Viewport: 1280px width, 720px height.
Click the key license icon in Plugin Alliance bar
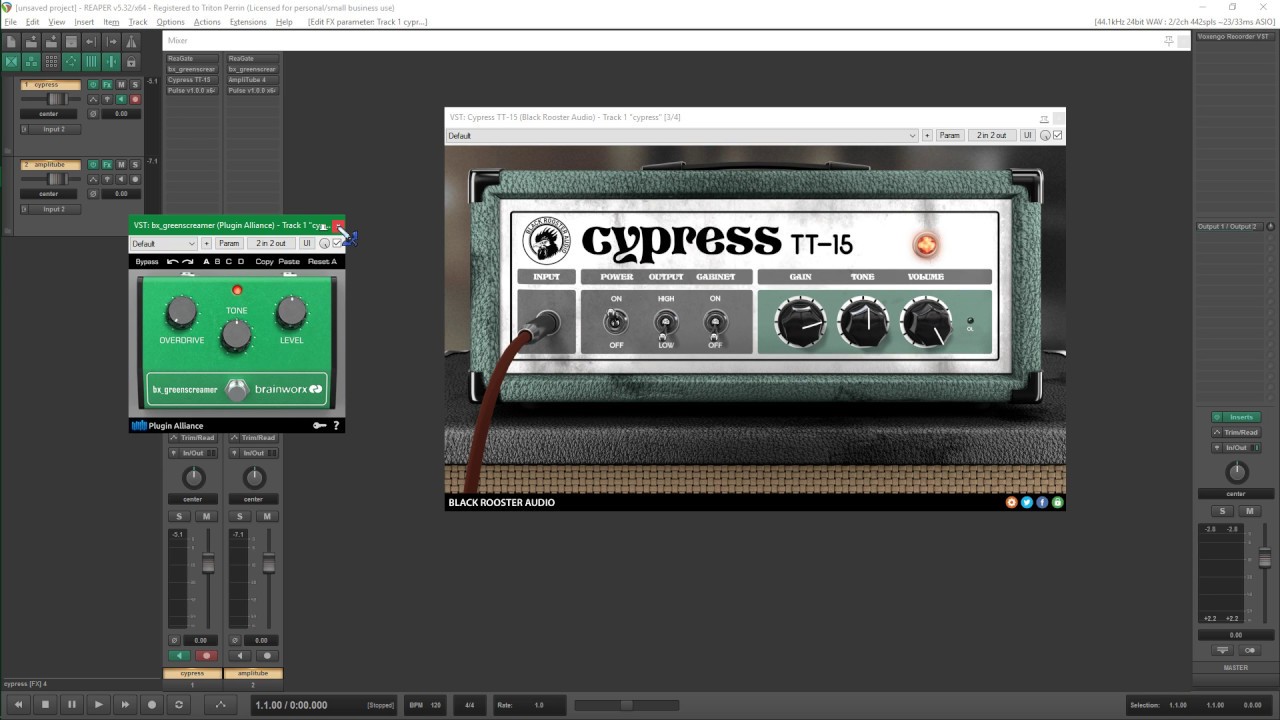pos(319,425)
